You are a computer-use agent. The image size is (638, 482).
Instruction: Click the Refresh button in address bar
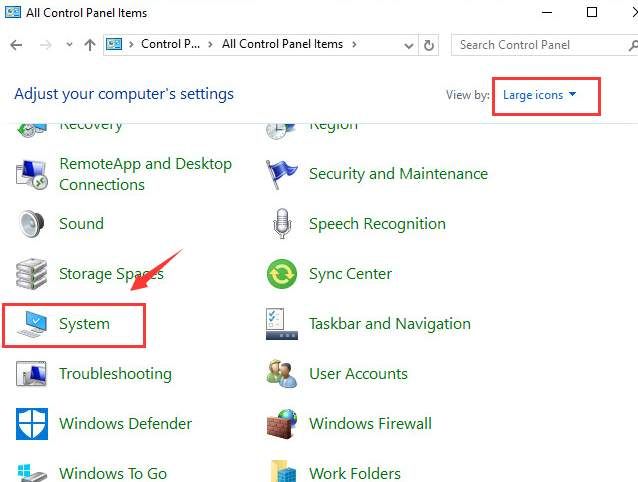[x=430, y=45]
